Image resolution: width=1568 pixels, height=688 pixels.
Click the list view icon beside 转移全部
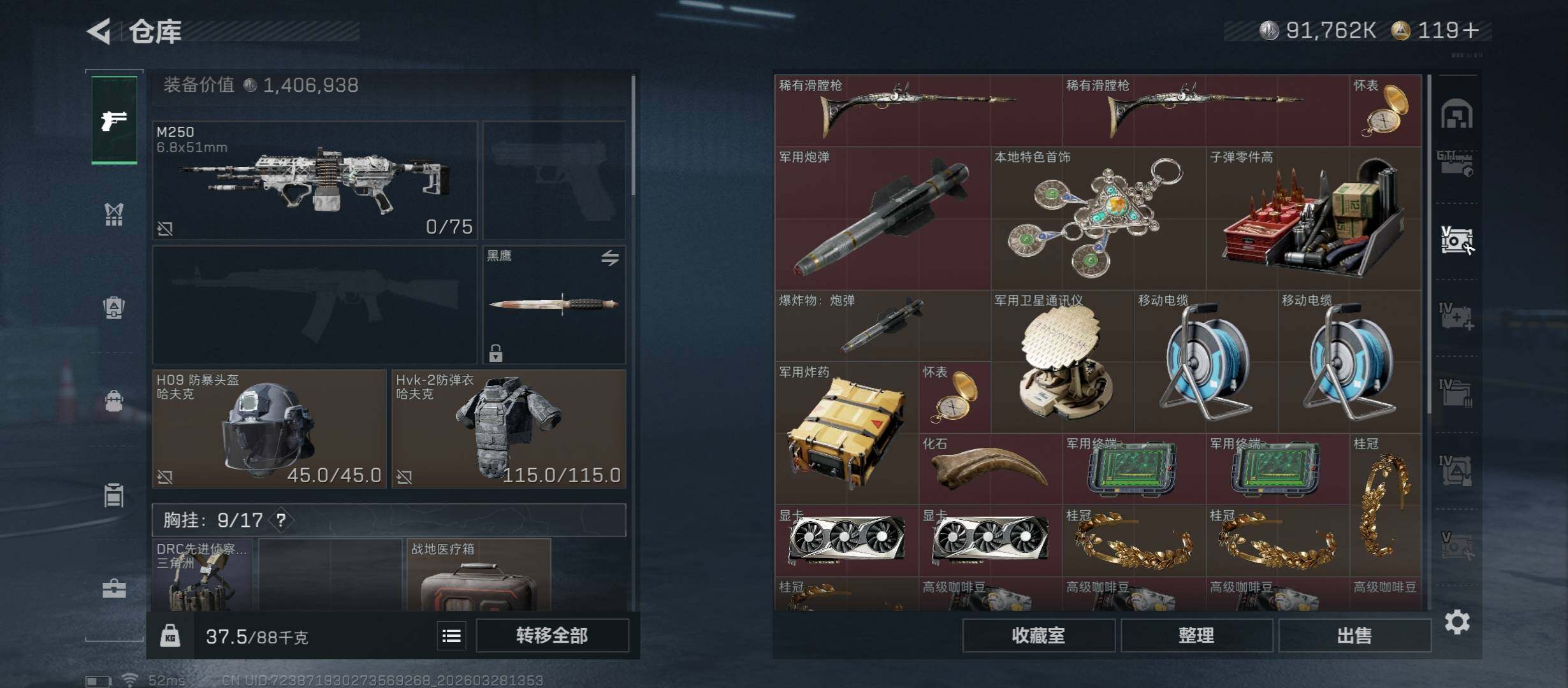pos(452,636)
